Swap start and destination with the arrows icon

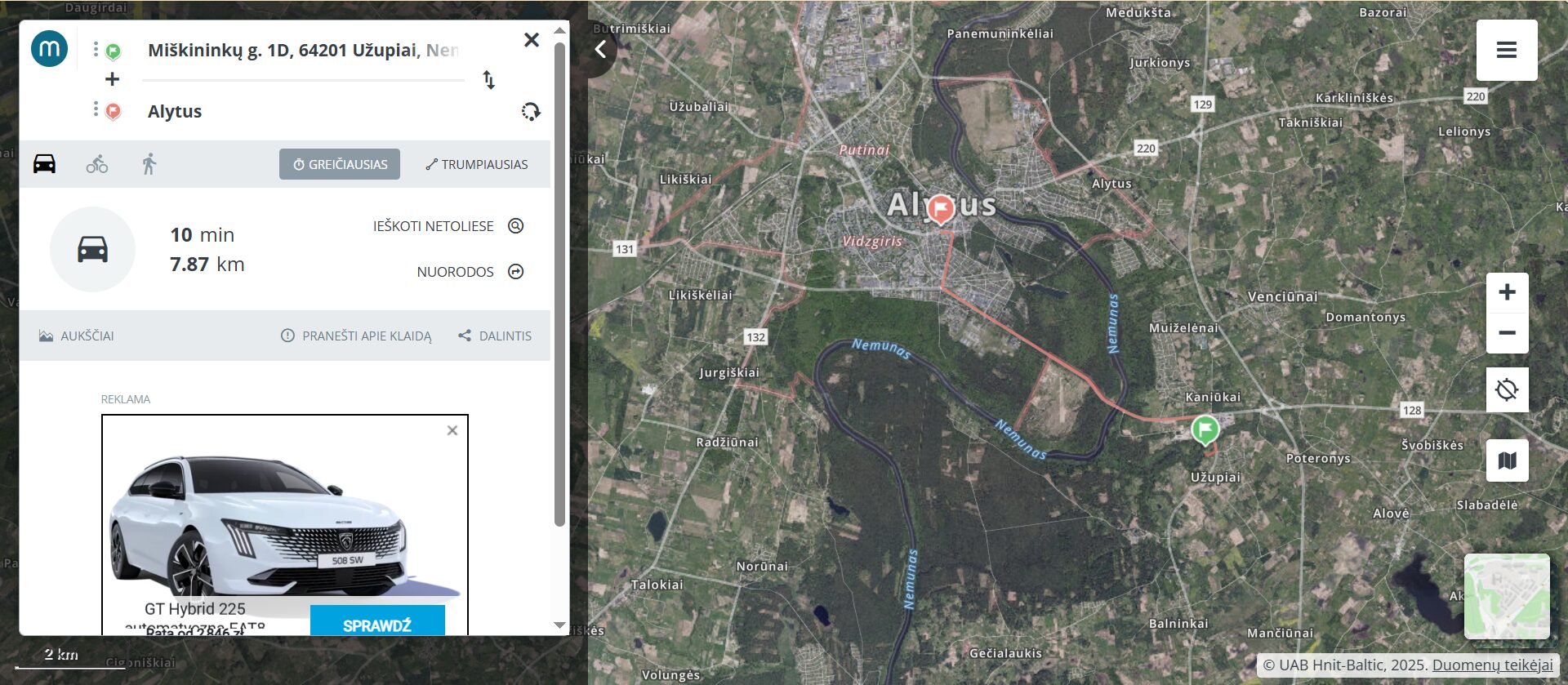[488, 80]
